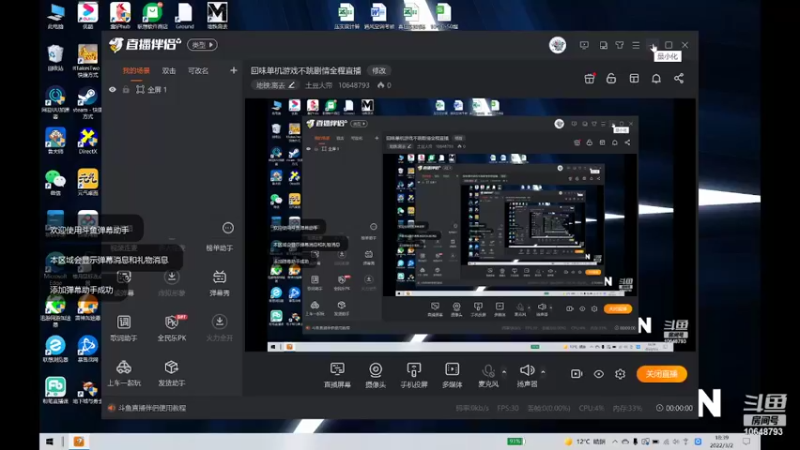
Task: Open the 上车一起玩 car icon tool
Action: [124, 373]
